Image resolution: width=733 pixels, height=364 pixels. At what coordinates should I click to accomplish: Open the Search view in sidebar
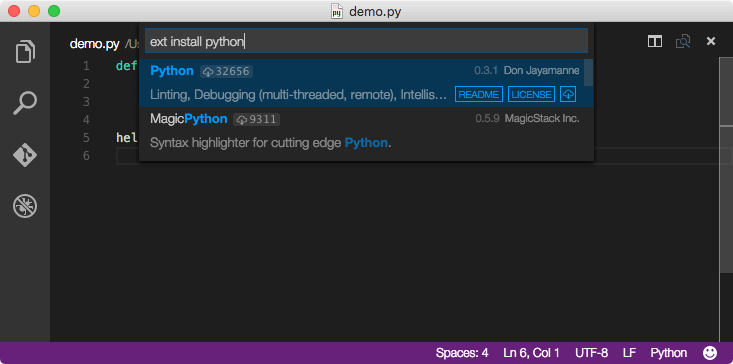(25, 103)
